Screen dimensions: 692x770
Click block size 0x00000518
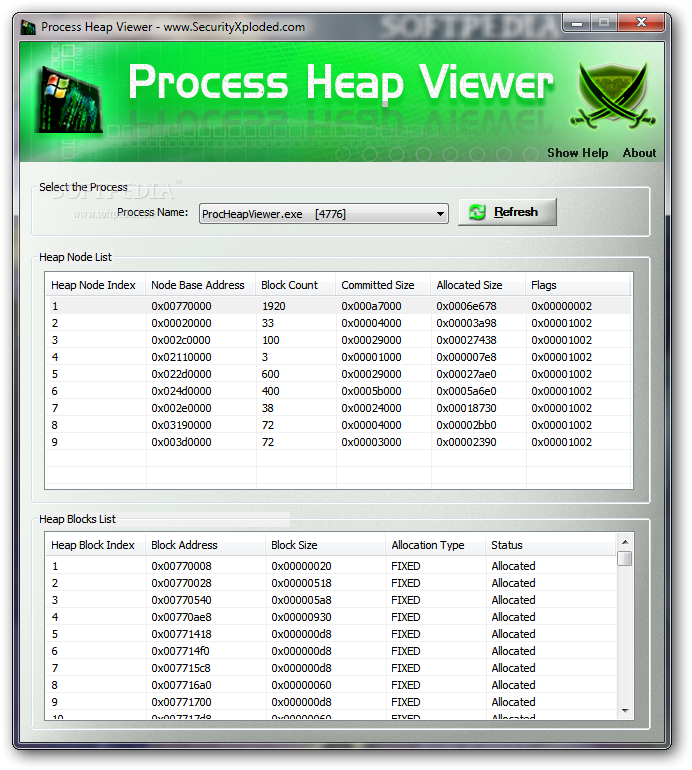301,583
